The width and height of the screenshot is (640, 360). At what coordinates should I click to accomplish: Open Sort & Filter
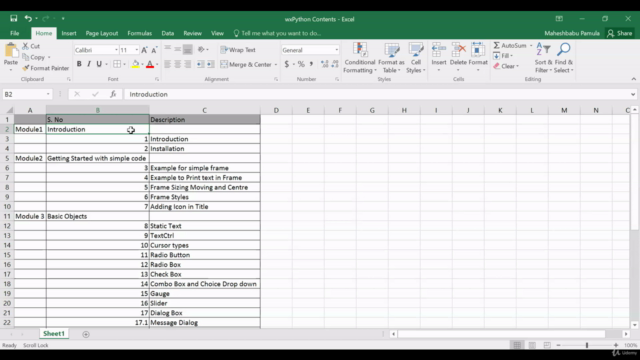click(543, 58)
